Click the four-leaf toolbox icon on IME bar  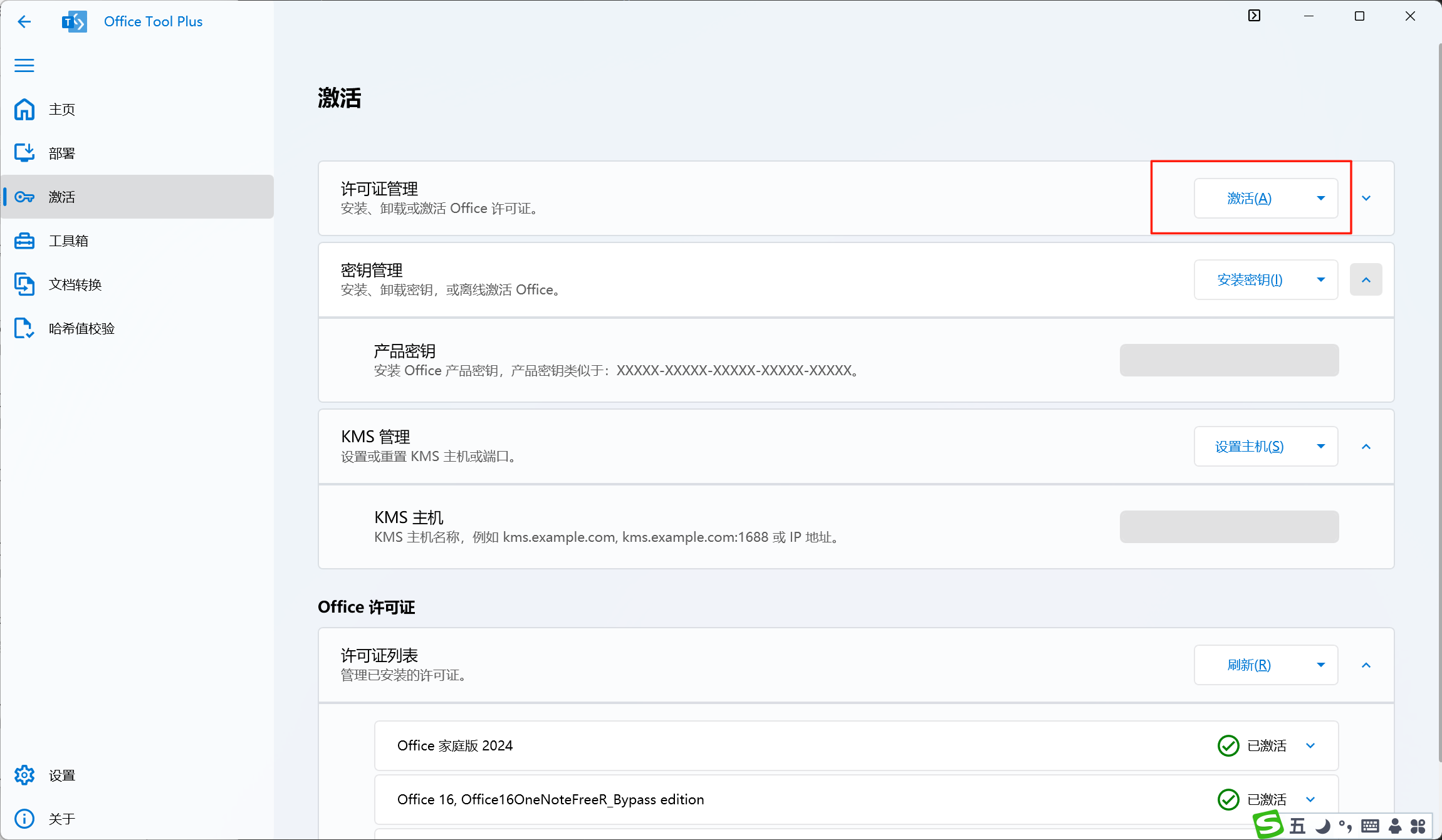coord(1418,826)
